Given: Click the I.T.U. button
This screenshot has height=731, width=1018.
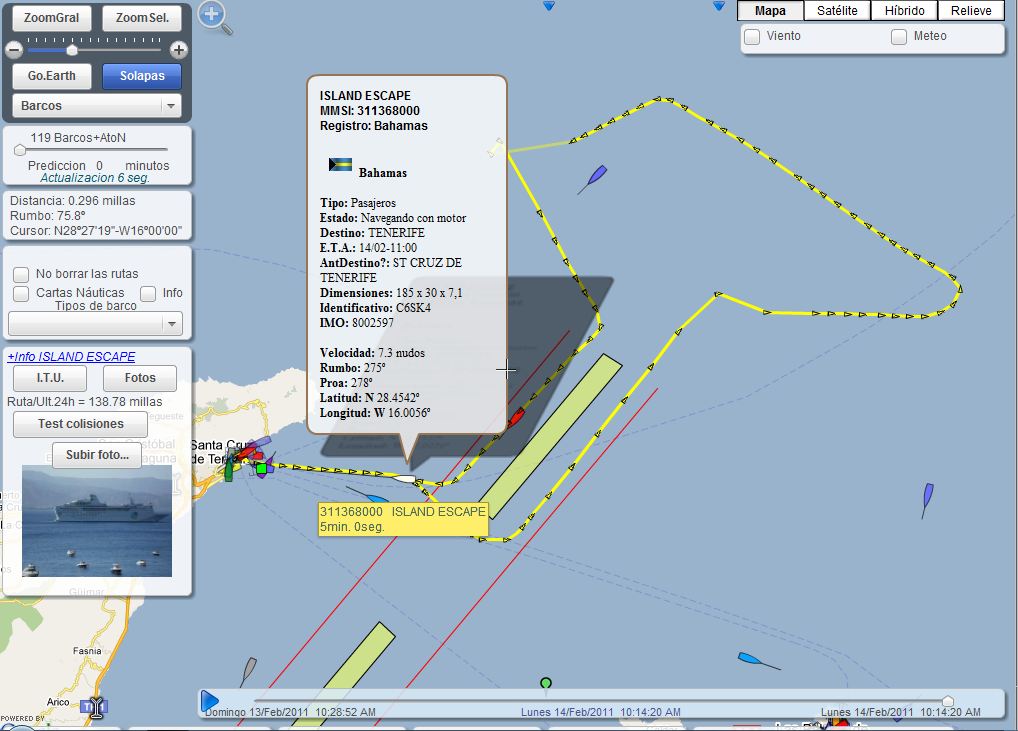Looking at the screenshot, I should coord(50,378).
